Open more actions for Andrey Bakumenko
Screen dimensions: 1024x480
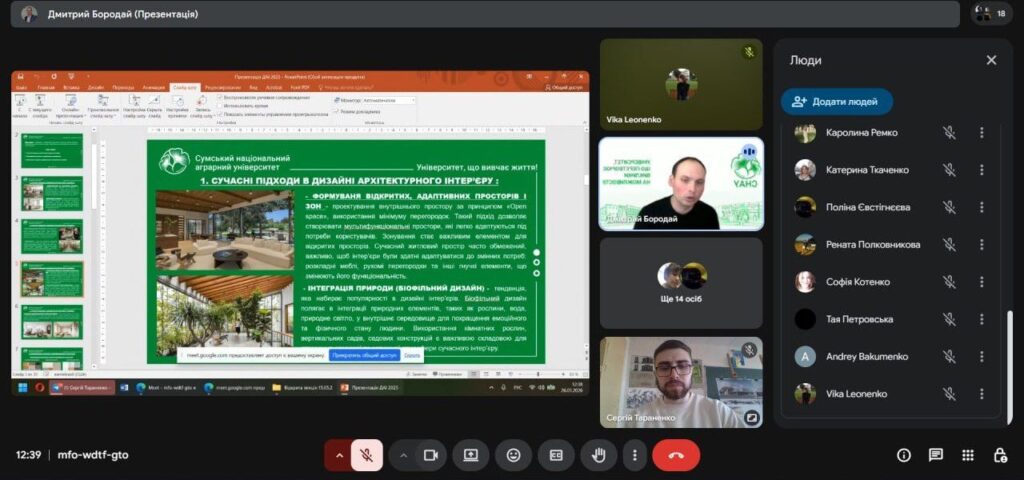(x=981, y=356)
